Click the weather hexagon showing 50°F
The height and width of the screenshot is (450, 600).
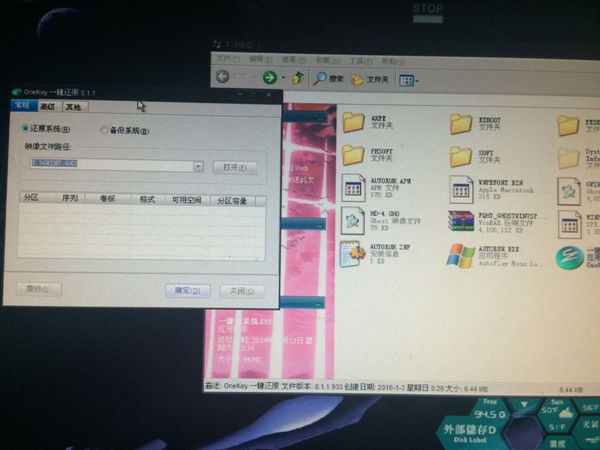click(557, 411)
